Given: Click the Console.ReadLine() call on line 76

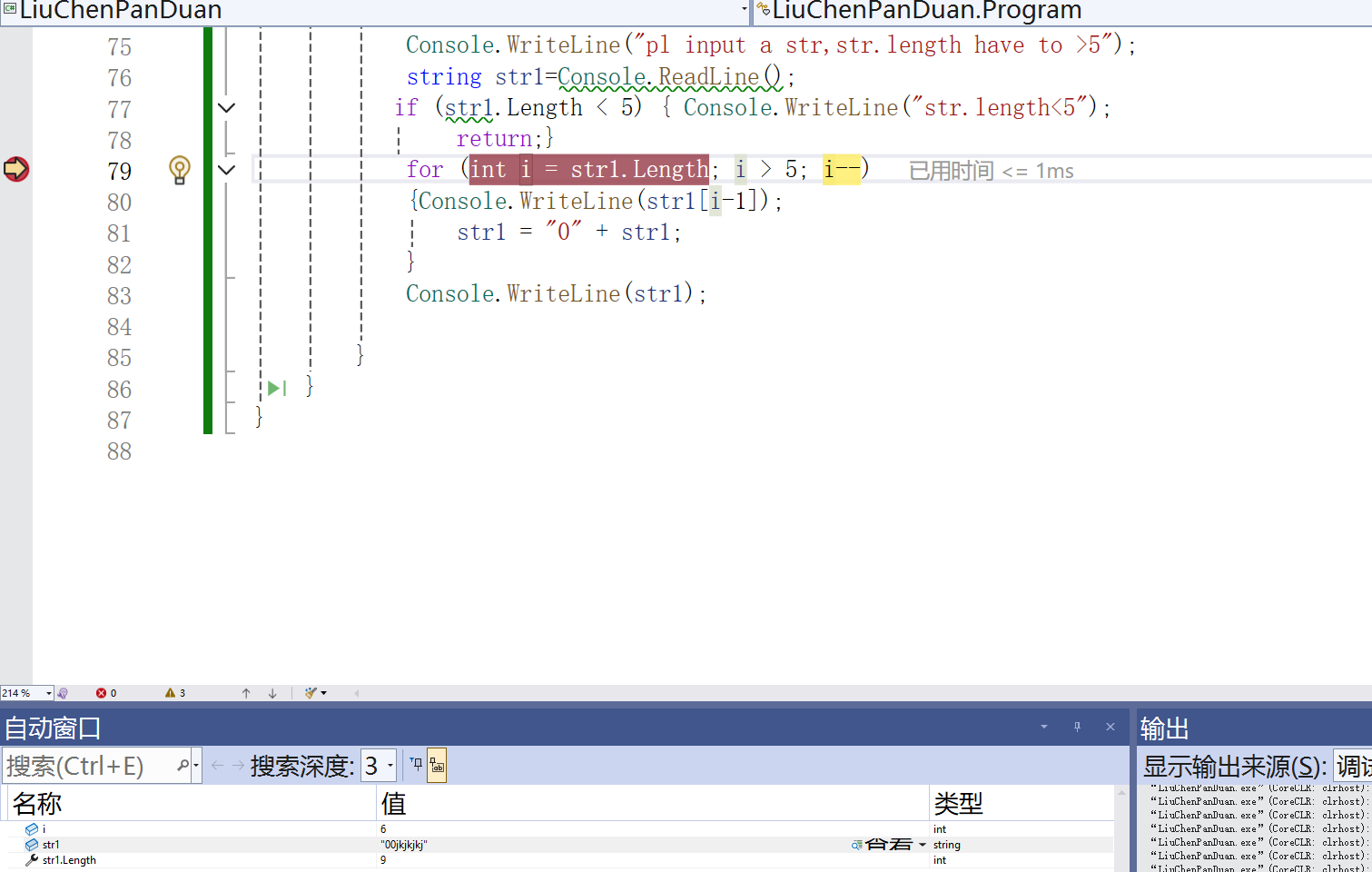Looking at the screenshot, I should 670,77.
